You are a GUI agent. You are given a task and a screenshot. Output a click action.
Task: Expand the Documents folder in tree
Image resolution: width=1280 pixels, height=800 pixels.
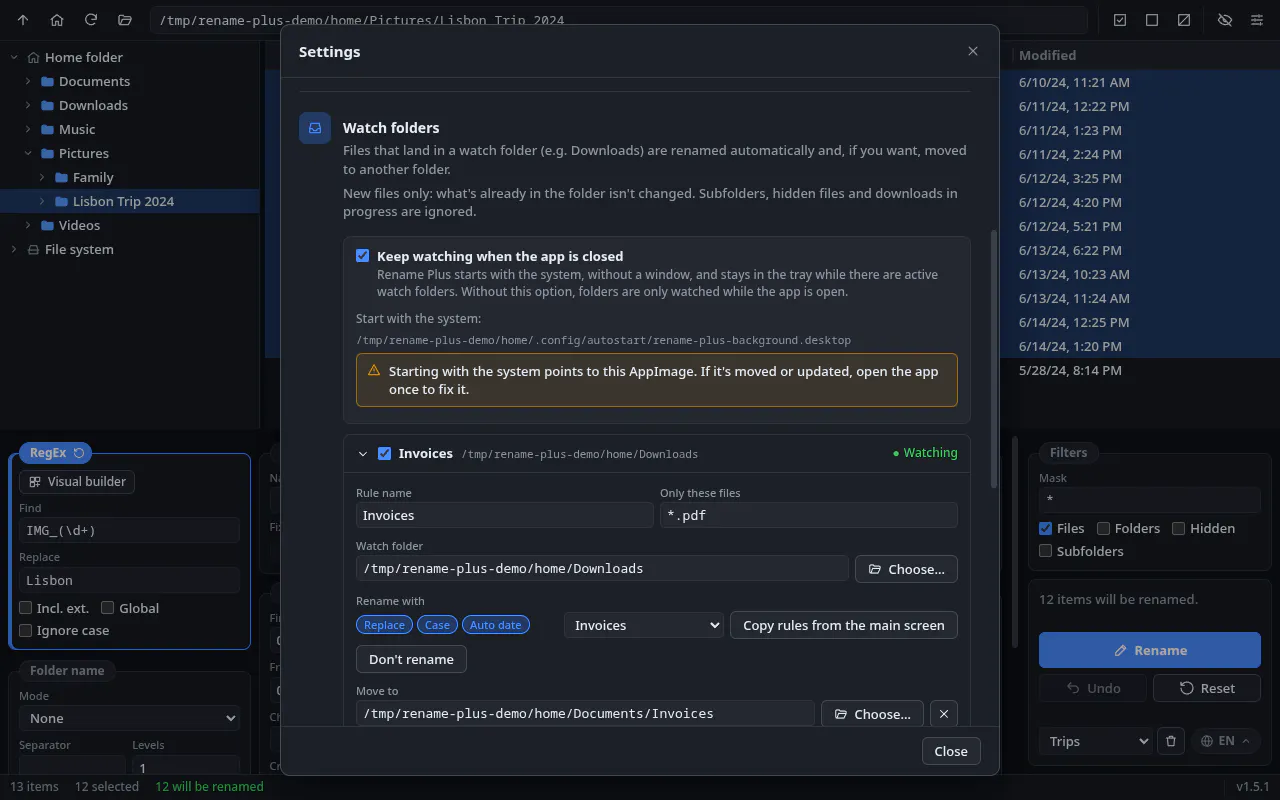[x=28, y=81]
